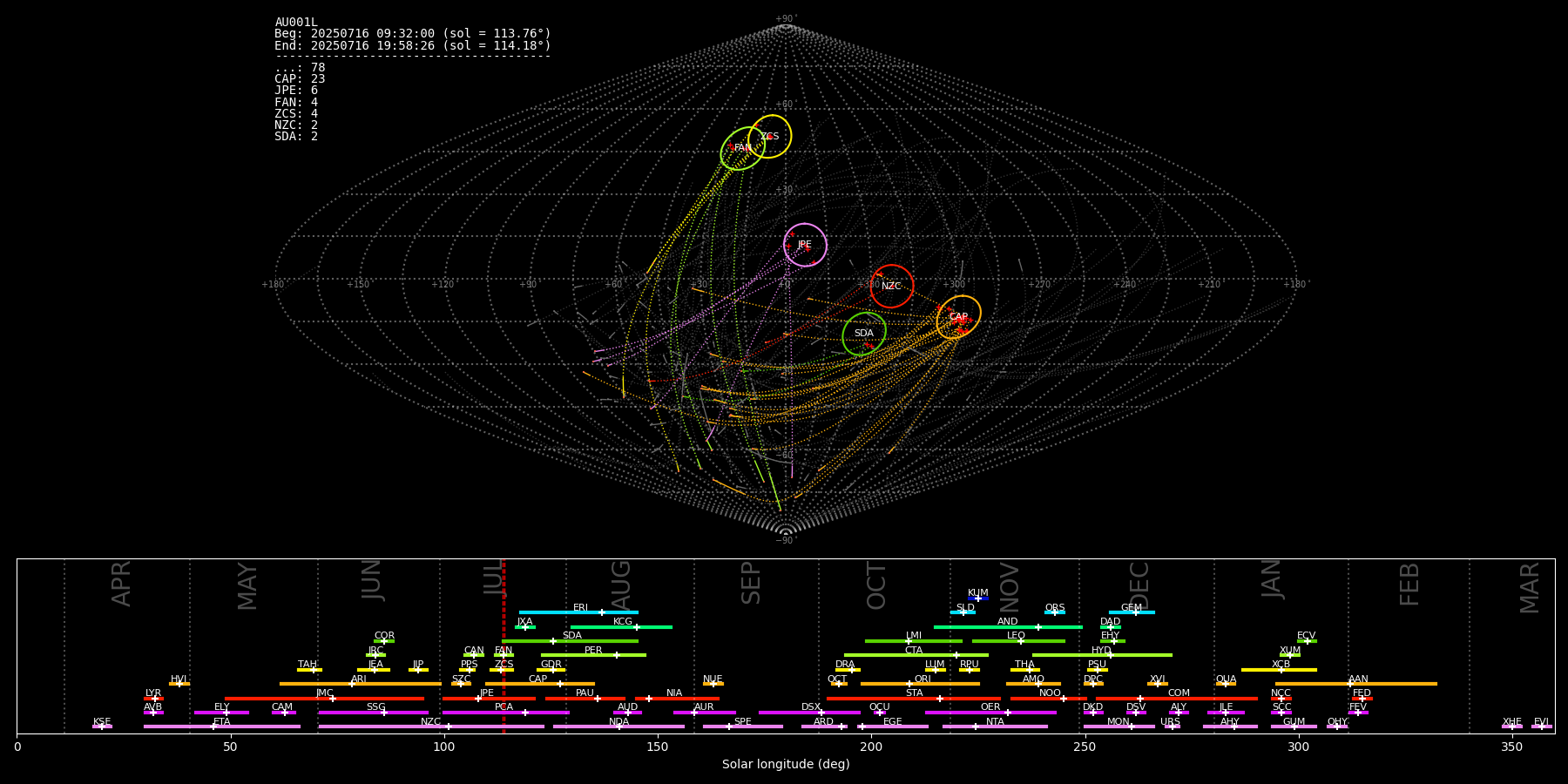The image size is (1568, 784).
Task: Click the EVI shower label on timeline
Action: pos(1541,722)
